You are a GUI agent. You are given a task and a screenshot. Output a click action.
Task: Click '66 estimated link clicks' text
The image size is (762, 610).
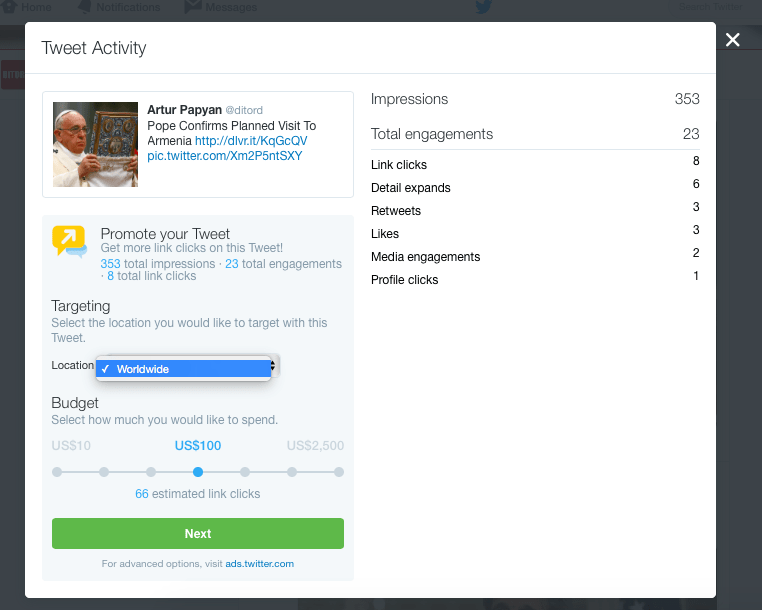click(198, 494)
